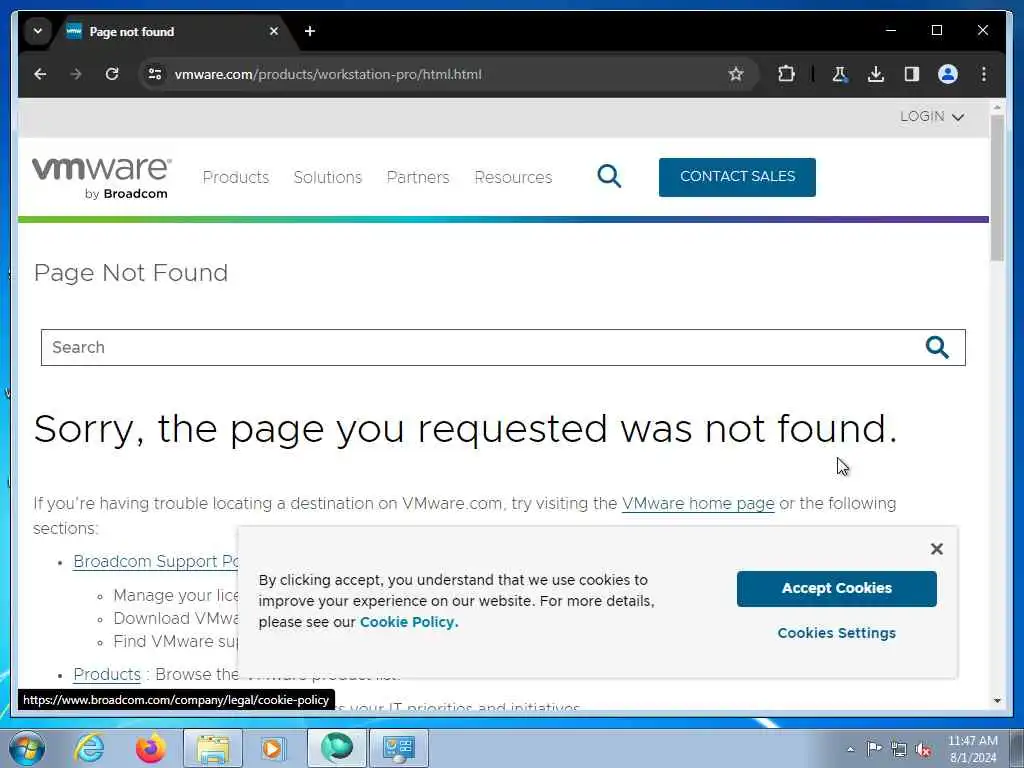Reload the page with refresh icon

(x=112, y=74)
